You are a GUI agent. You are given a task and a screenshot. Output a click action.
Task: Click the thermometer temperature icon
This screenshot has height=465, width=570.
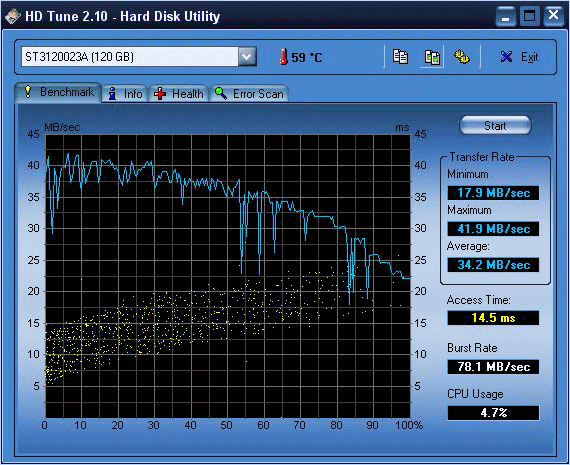(x=284, y=57)
